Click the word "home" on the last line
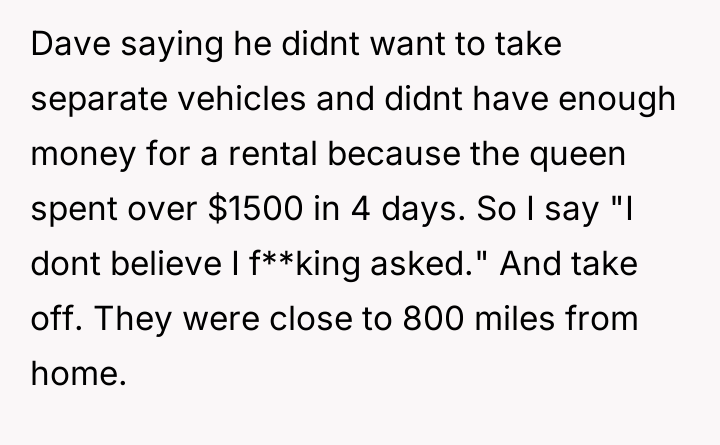Image resolution: width=720 pixels, height=445 pixels. (x=73, y=376)
